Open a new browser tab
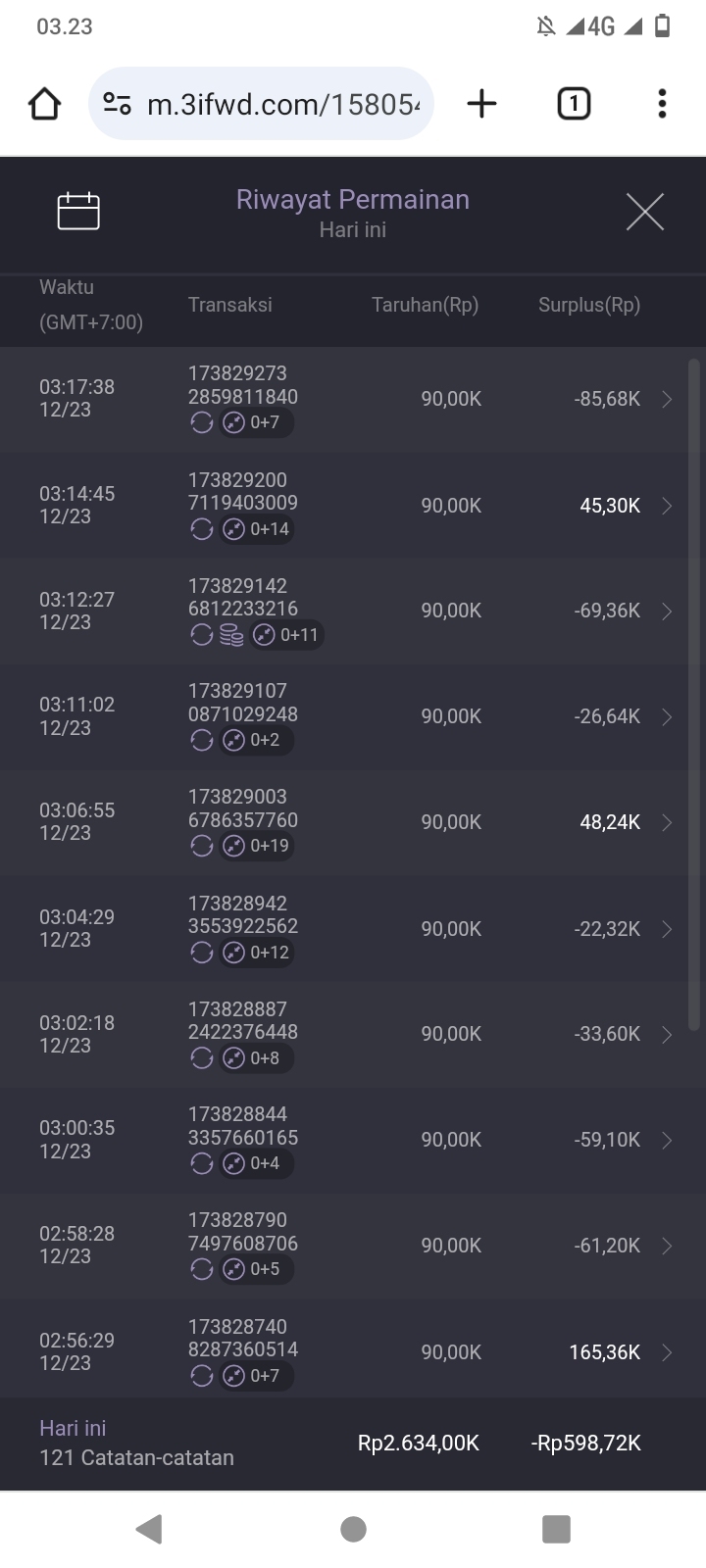The width and height of the screenshot is (706, 1568). [481, 104]
